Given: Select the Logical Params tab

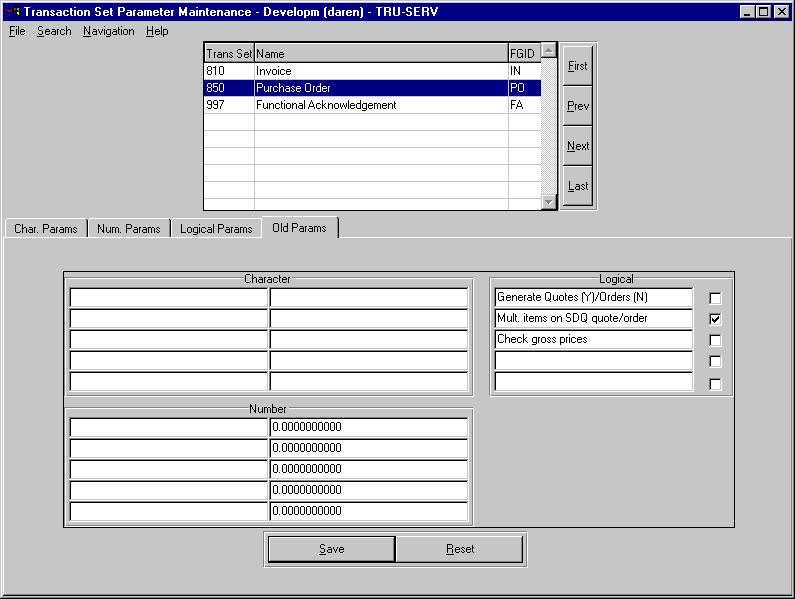Looking at the screenshot, I should tap(216, 229).
